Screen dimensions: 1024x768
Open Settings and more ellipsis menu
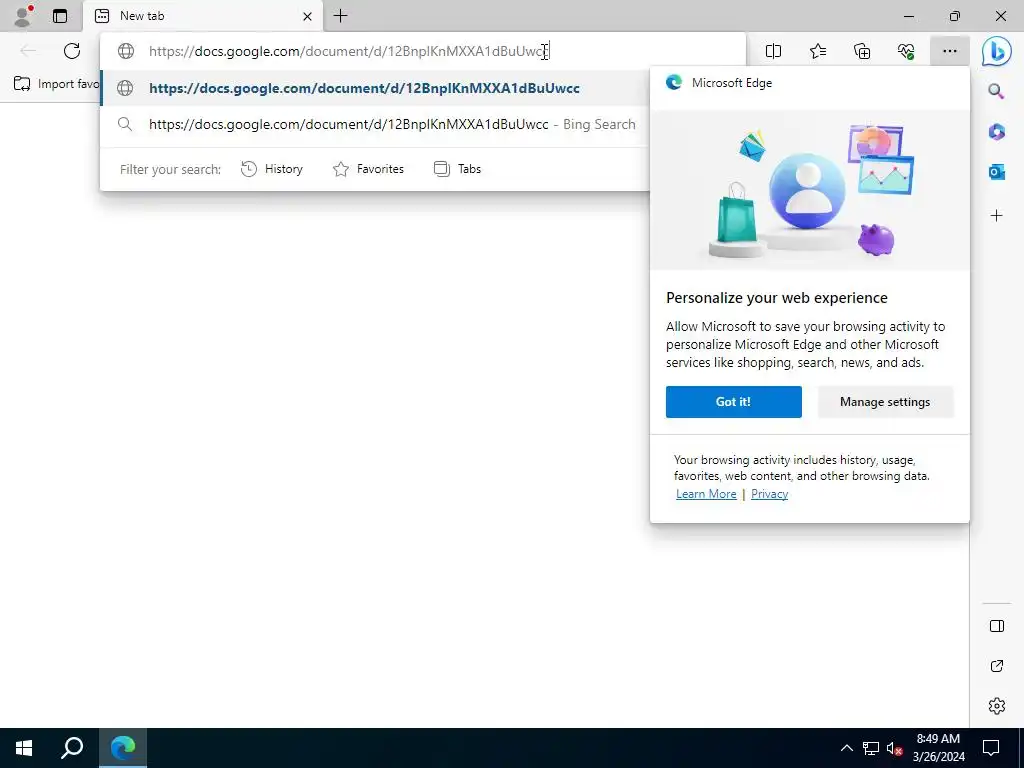(950, 51)
